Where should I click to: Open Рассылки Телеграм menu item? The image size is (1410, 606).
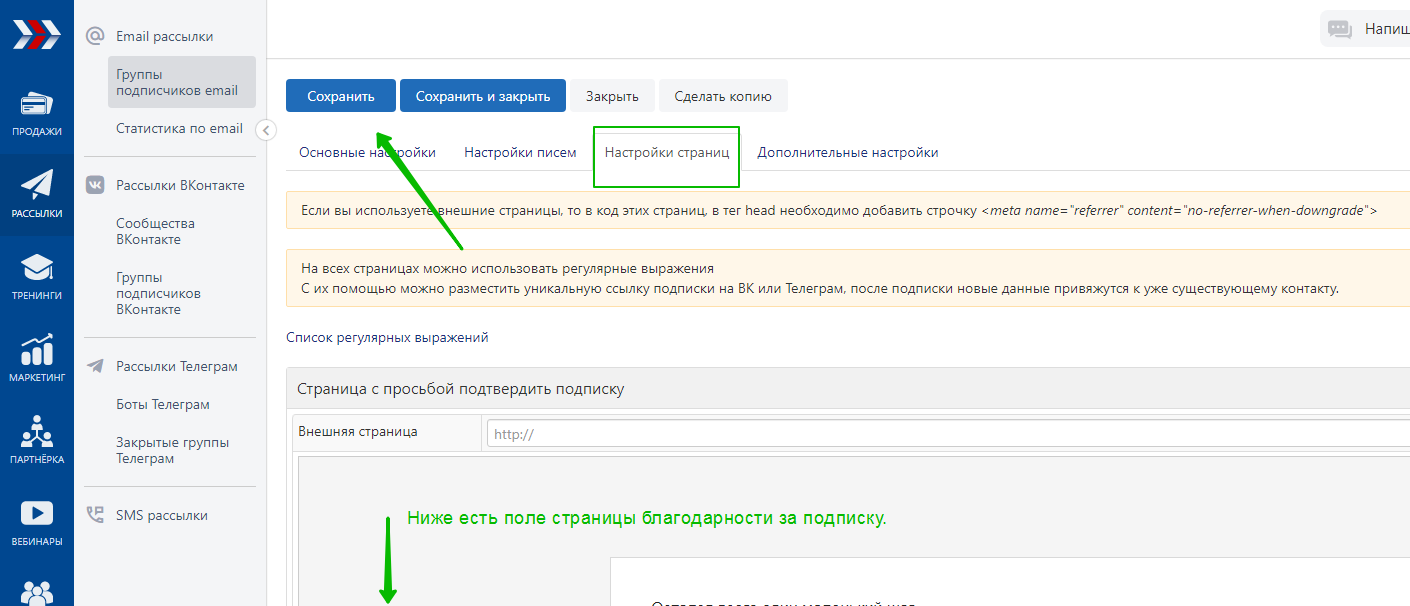tap(177, 366)
